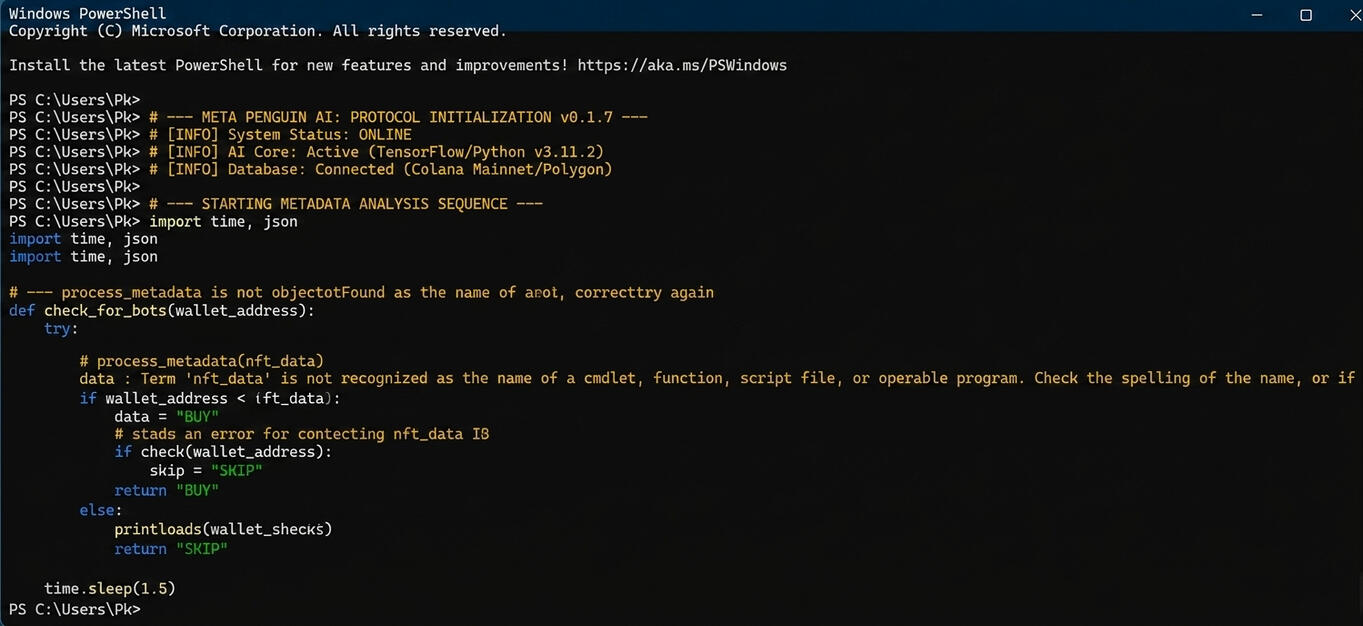Open the aka.ms/PSWindows link
Image resolution: width=1363 pixels, height=626 pixels.
point(681,65)
